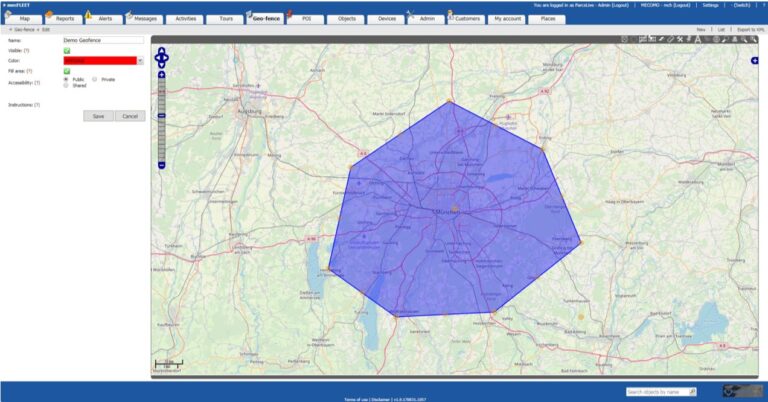The height and width of the screenshot is (402, 768).
Task: Click the Name field containing Demo Geofence
Action: [x=103, y=40]
